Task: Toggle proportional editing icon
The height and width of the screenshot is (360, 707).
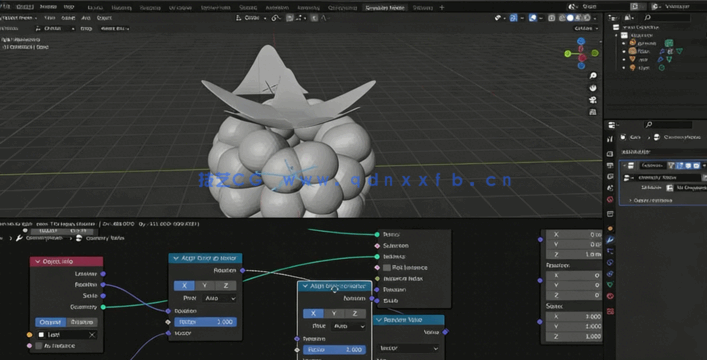Action: coord(314,18)
